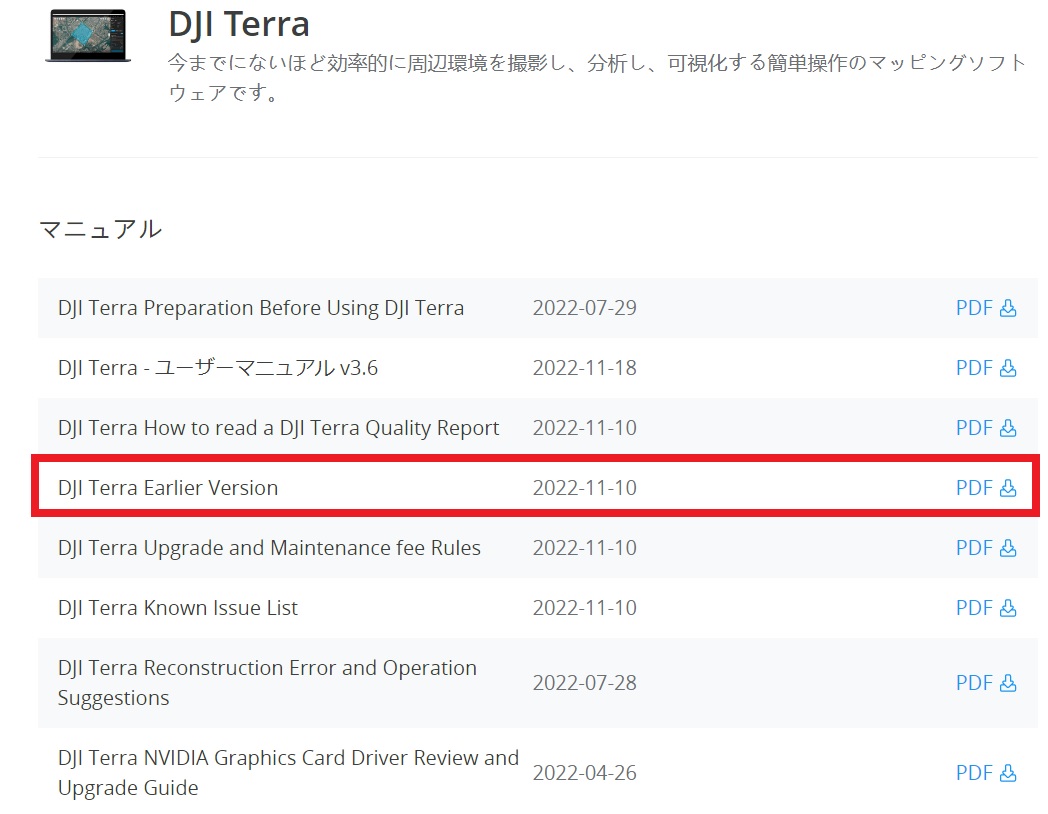Click date 2022-07-29 in Preparation row
1048x814 pixels.
point(585,308)
